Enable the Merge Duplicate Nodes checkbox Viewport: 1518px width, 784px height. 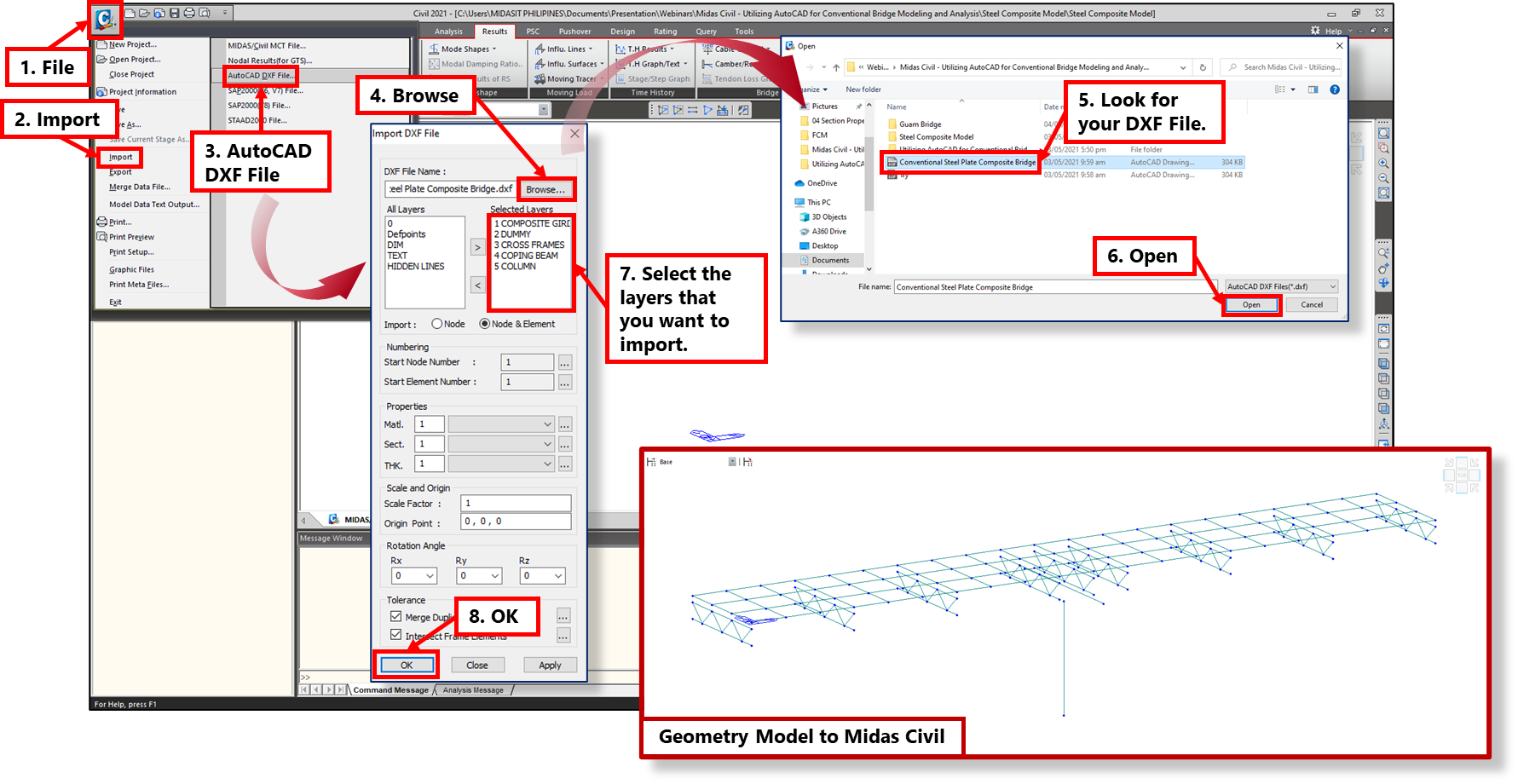pos(395,615)
